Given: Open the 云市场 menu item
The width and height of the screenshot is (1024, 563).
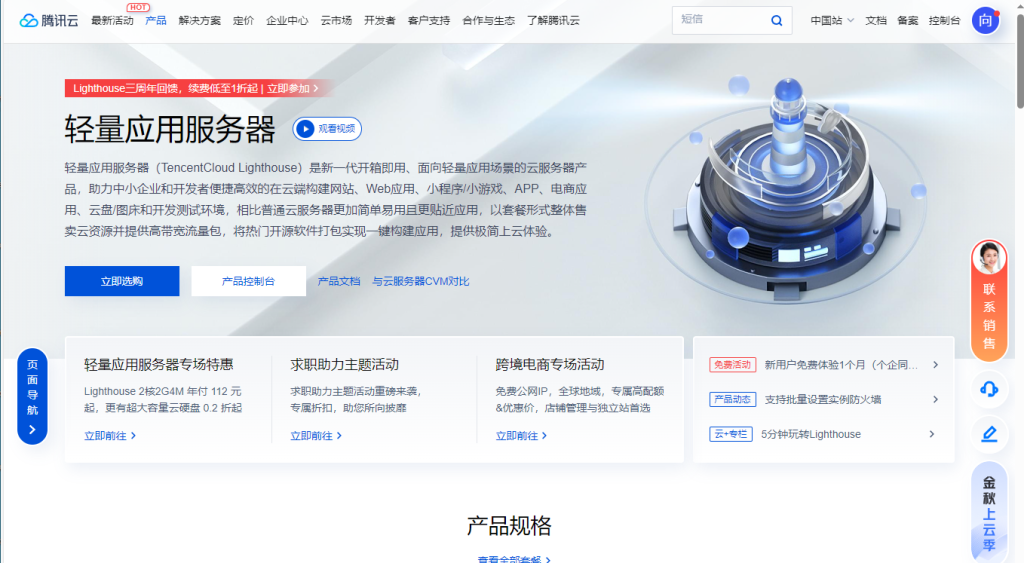Looking at the screenshot, I should pyautogui.click(x=336, y=21).
